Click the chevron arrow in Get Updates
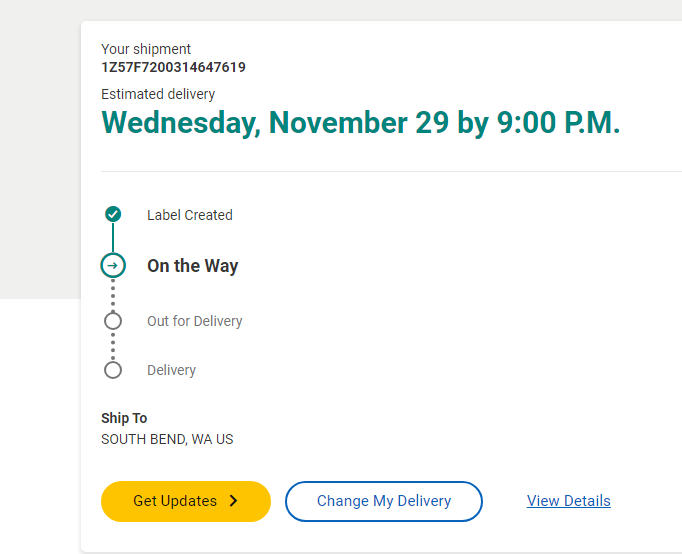Screen dimensions: 682x554 pos(234,501)
